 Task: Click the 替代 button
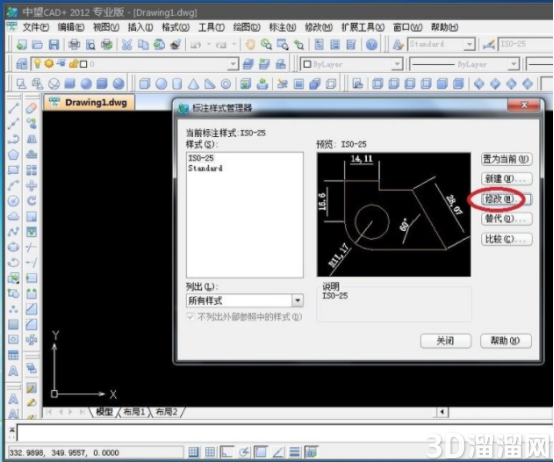pos(506,219)
